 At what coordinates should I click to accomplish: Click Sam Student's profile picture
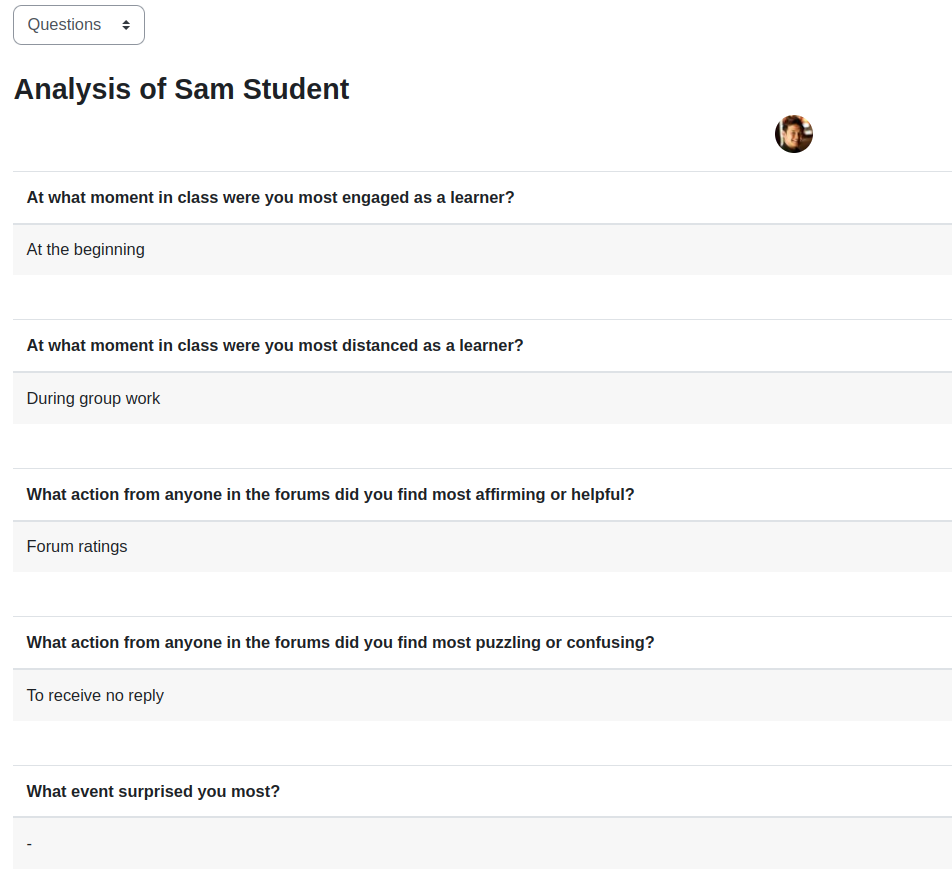[x=794, y=134]
